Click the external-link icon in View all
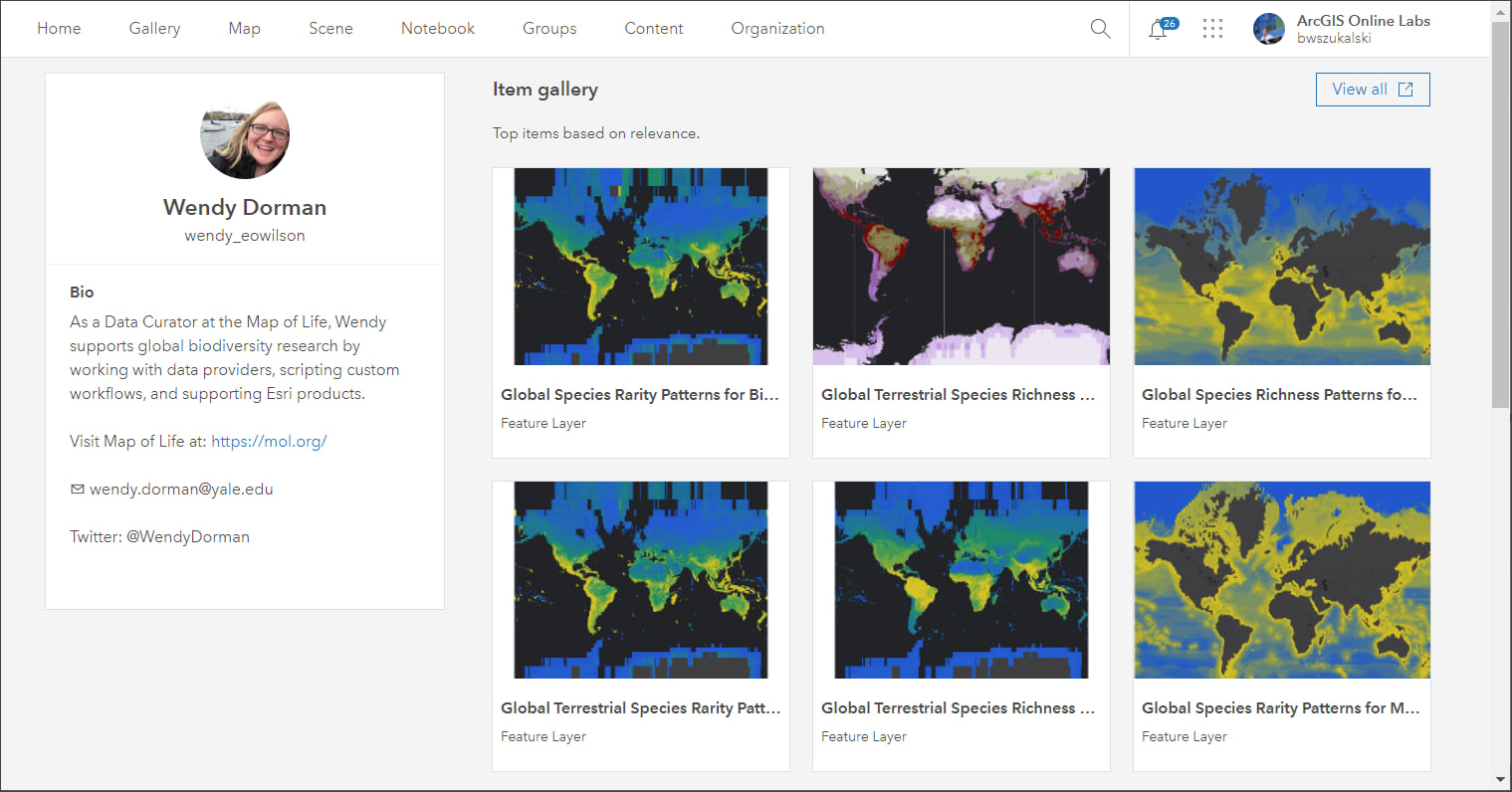Image resolution: width=1512 pixels, height=792 pixels. point(1405,90)
